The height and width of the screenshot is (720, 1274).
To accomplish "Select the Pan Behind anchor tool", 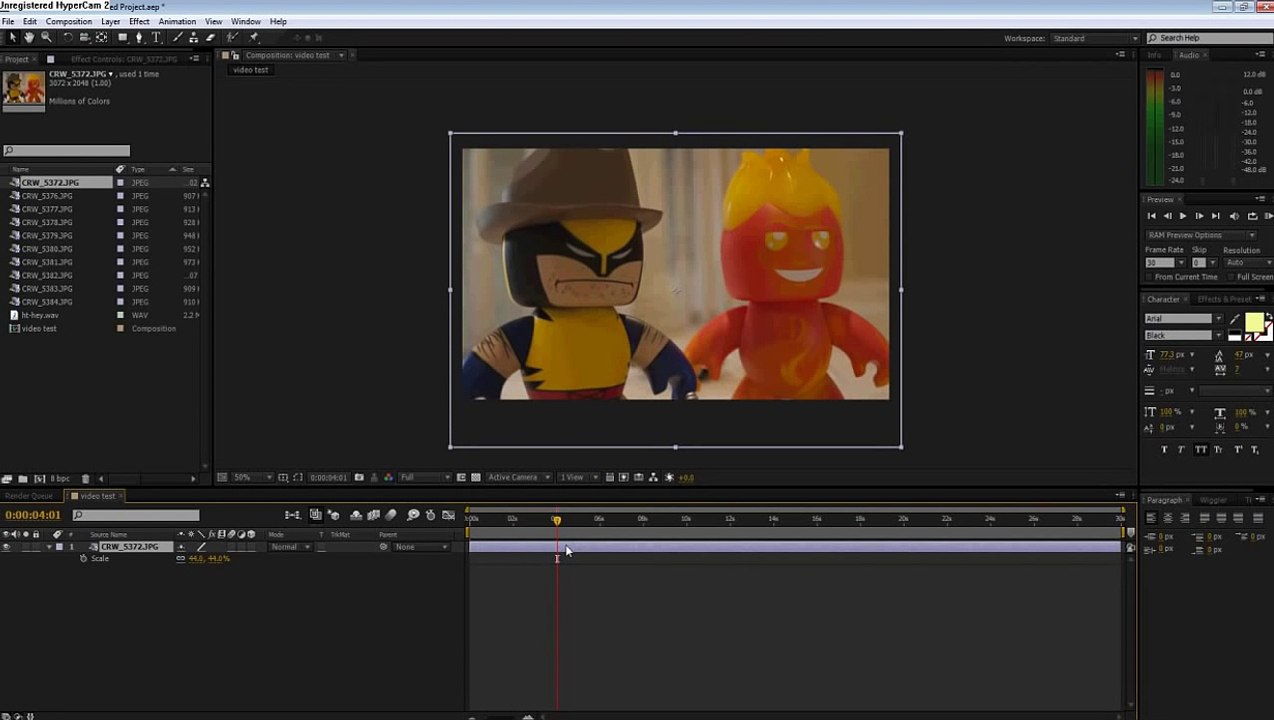I will click(x=101, y=38).
